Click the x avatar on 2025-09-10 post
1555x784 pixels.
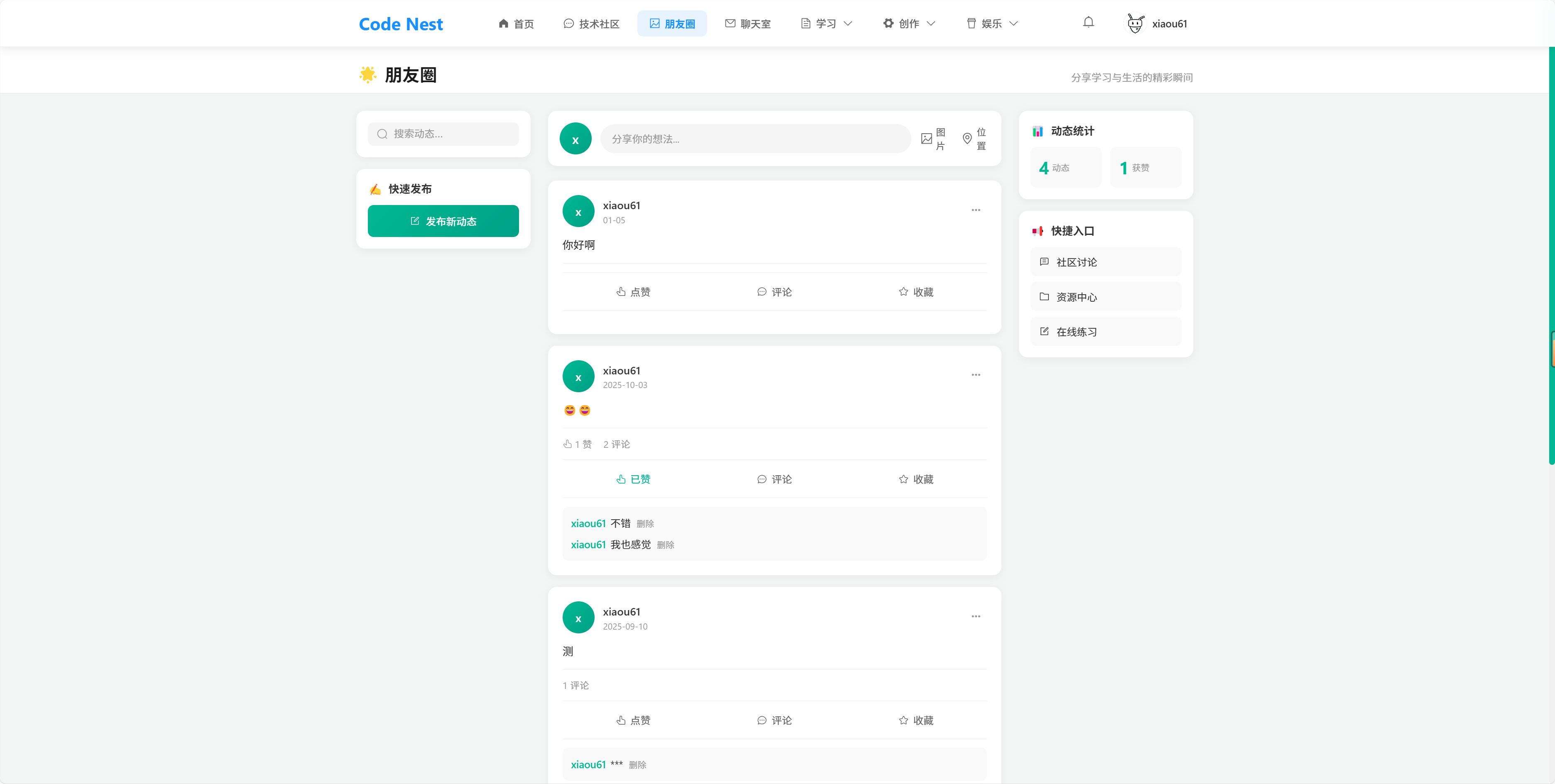578,618
